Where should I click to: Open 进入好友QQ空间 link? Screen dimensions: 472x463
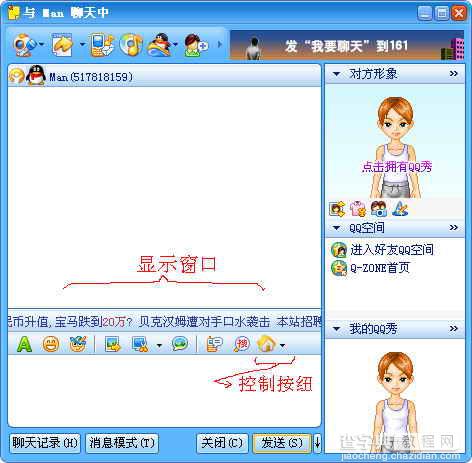click(x=392, y=249)
